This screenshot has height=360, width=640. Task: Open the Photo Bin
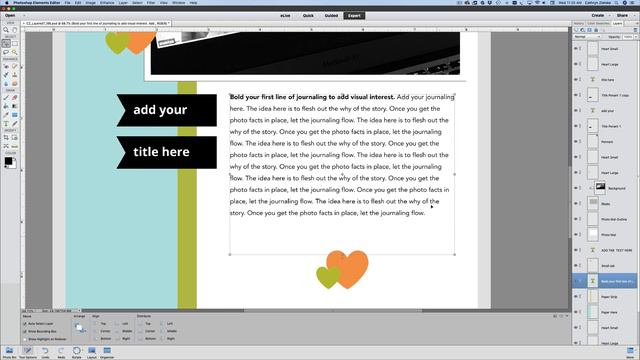pos(9,353)
